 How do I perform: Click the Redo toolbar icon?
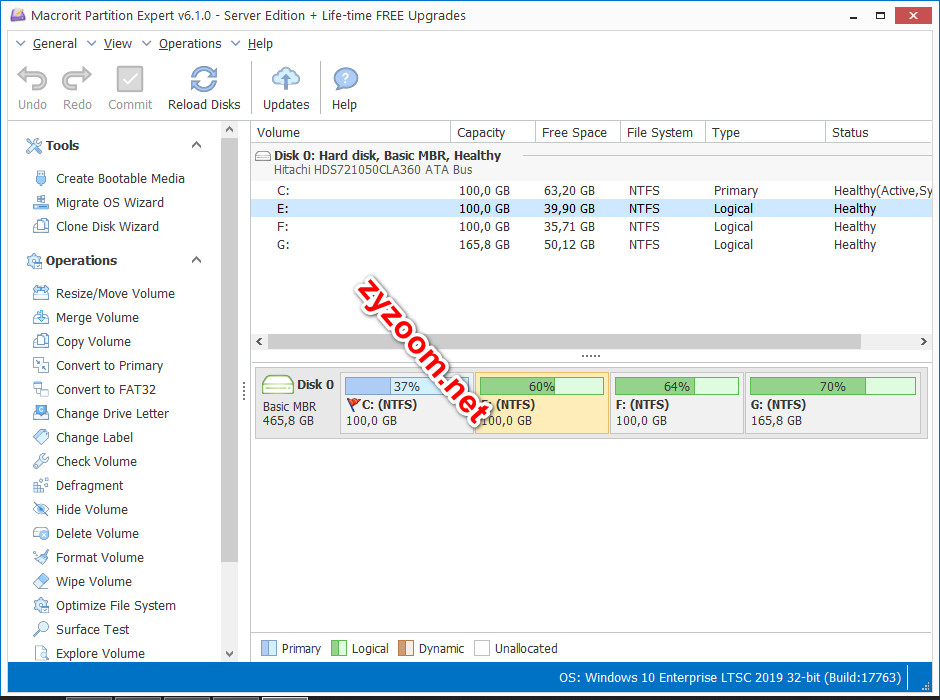click(x=77, y=79)
